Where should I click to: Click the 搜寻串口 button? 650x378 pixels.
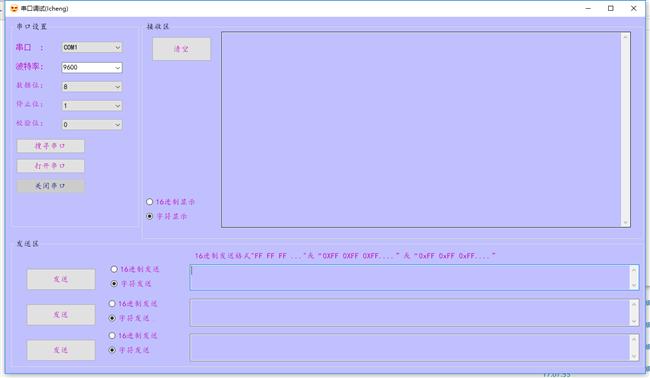click(51, 146)
